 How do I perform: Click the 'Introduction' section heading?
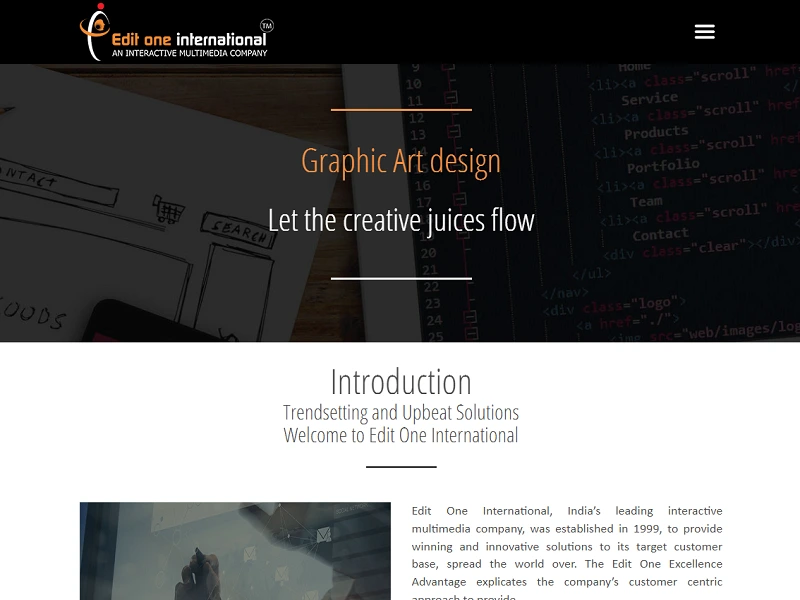pyautogui.click(x=400, y=382)
